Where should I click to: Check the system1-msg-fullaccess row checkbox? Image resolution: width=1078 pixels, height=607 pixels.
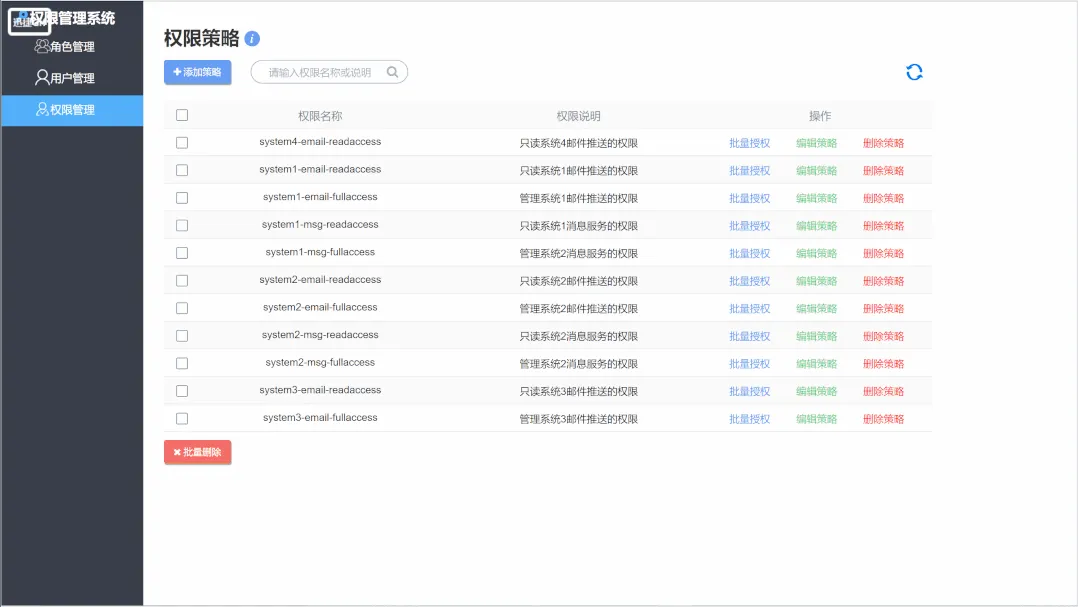coord(182,253)
